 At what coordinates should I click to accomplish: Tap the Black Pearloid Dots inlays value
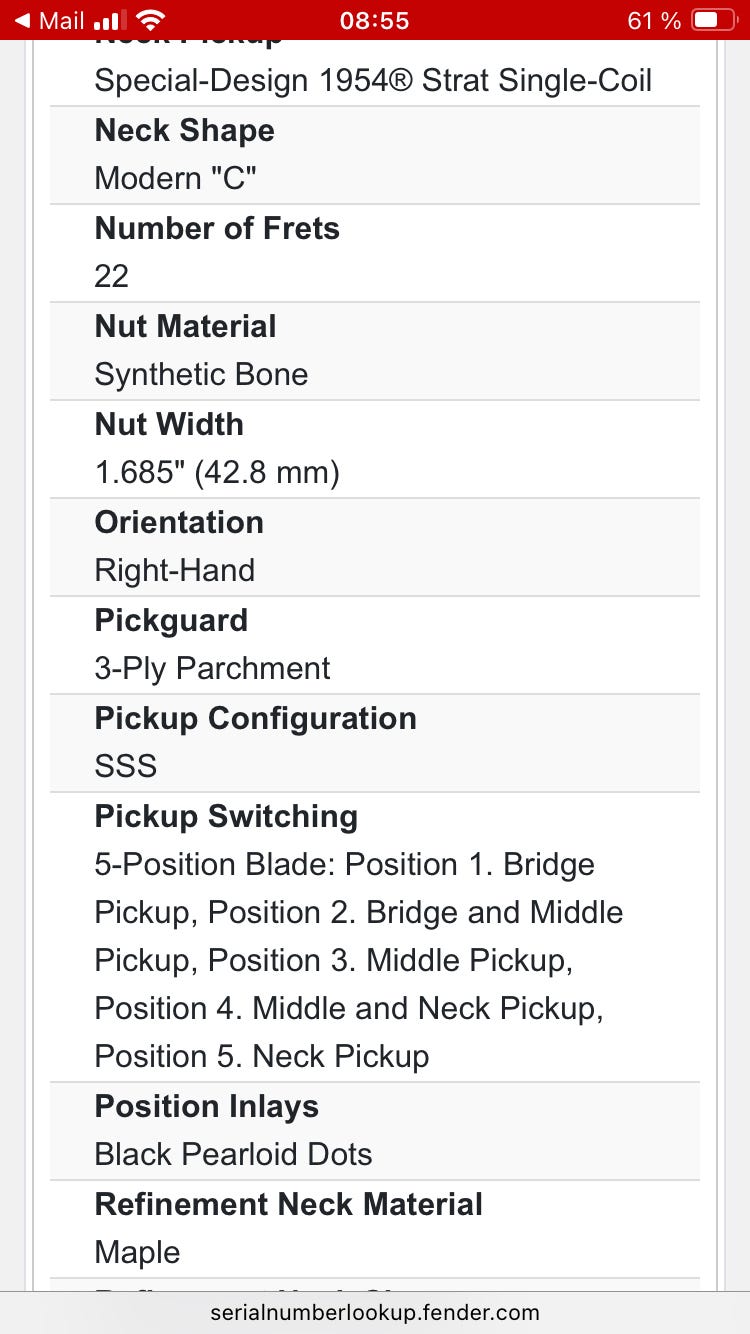click(x=233, y=1154)
